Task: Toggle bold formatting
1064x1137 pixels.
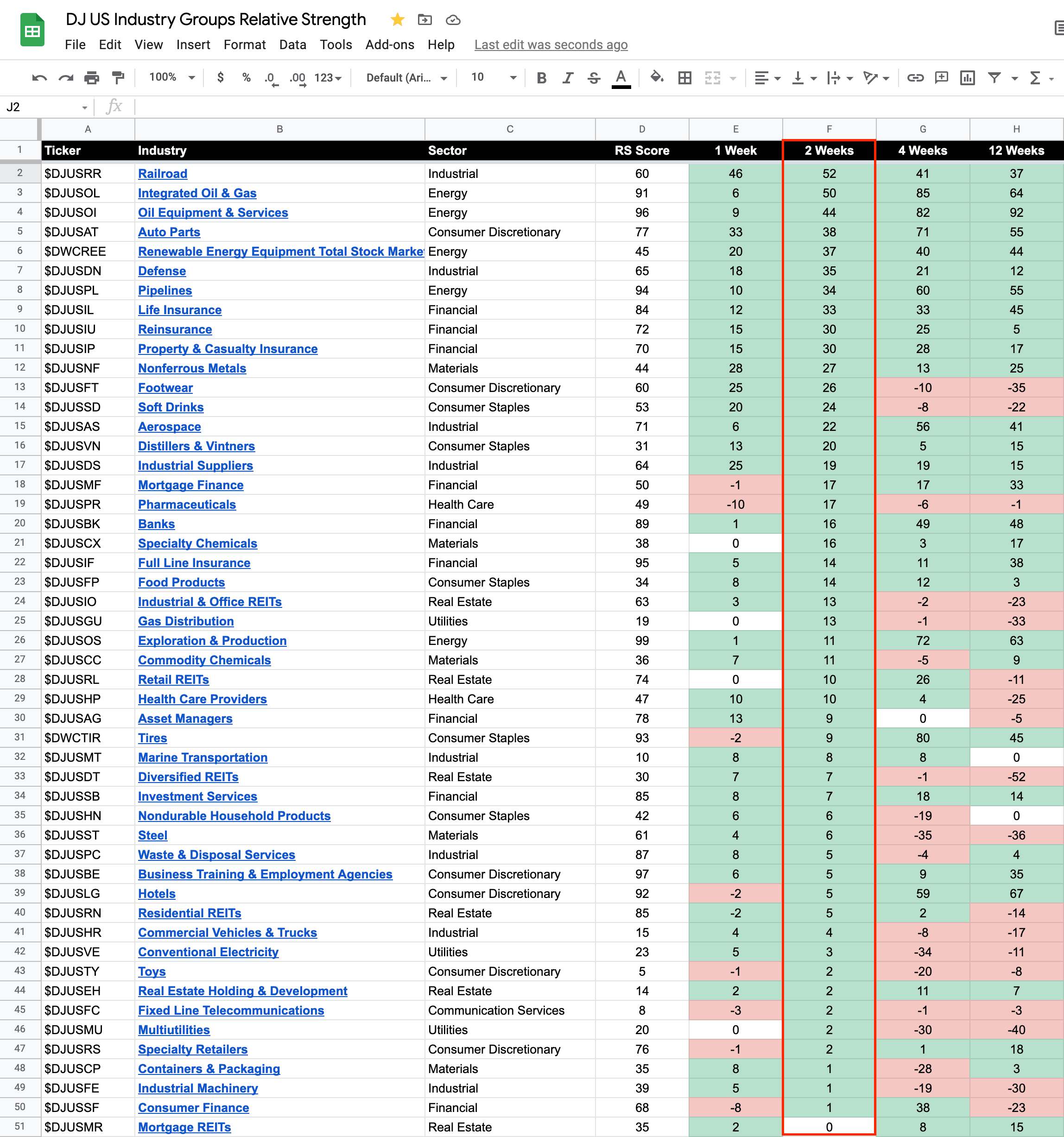Action: [541, 78]
